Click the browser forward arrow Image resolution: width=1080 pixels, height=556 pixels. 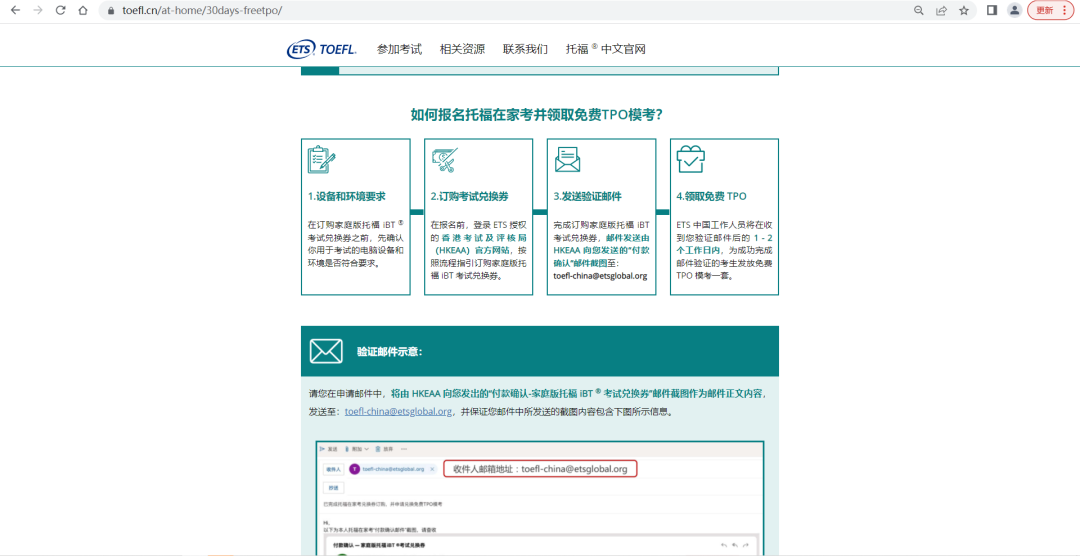[38, 10]
